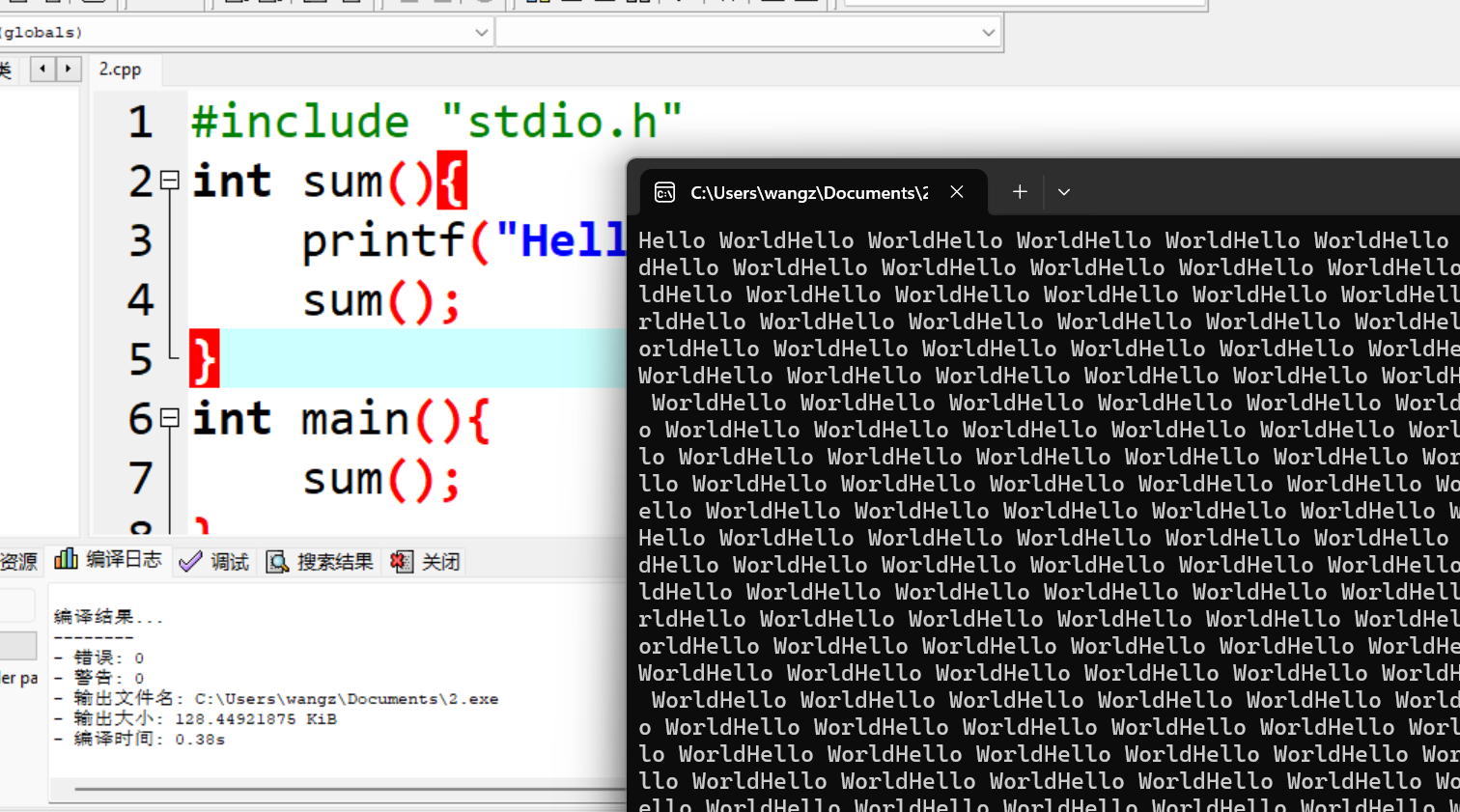Image resolution: width=1460 pixels, height=812 pixels.
Task: Open the (globals) scope dropdown
Action: point(481,33)
